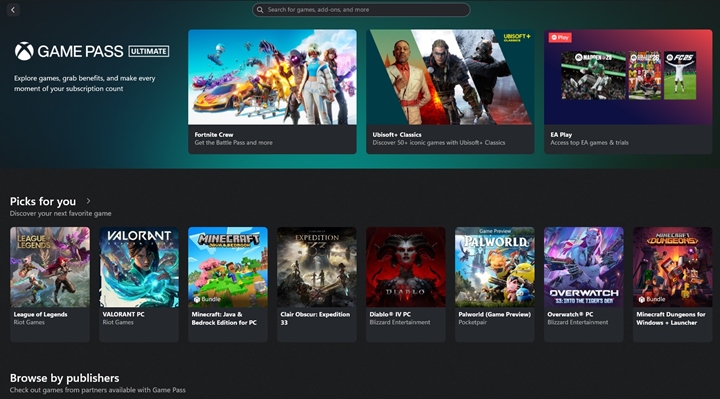Click the Ultimate badge next to Game Pass
The height and width of the screenshot is (399, 720).
149,51
